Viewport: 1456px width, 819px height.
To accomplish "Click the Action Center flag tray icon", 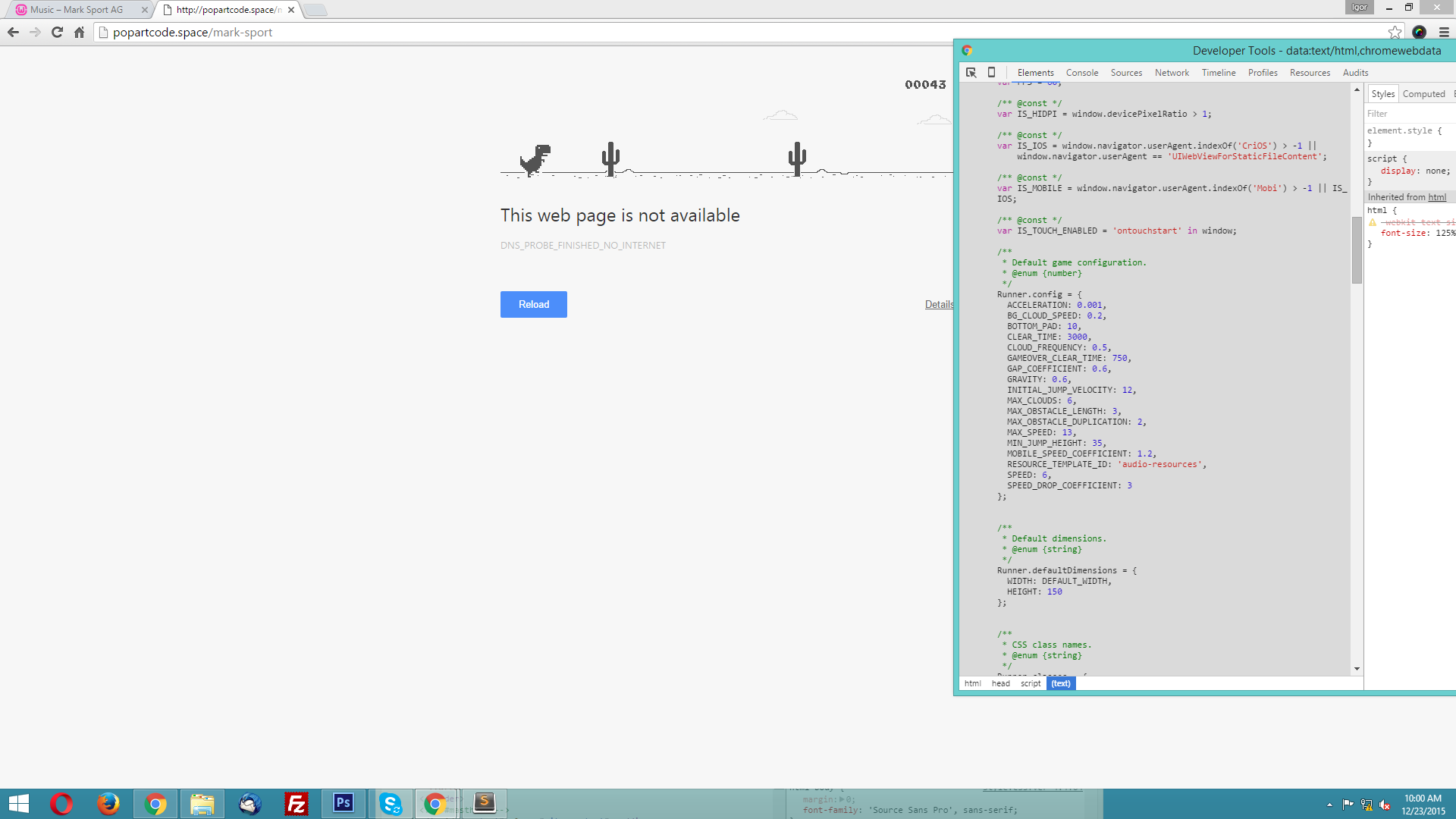I will point(1348,805).
